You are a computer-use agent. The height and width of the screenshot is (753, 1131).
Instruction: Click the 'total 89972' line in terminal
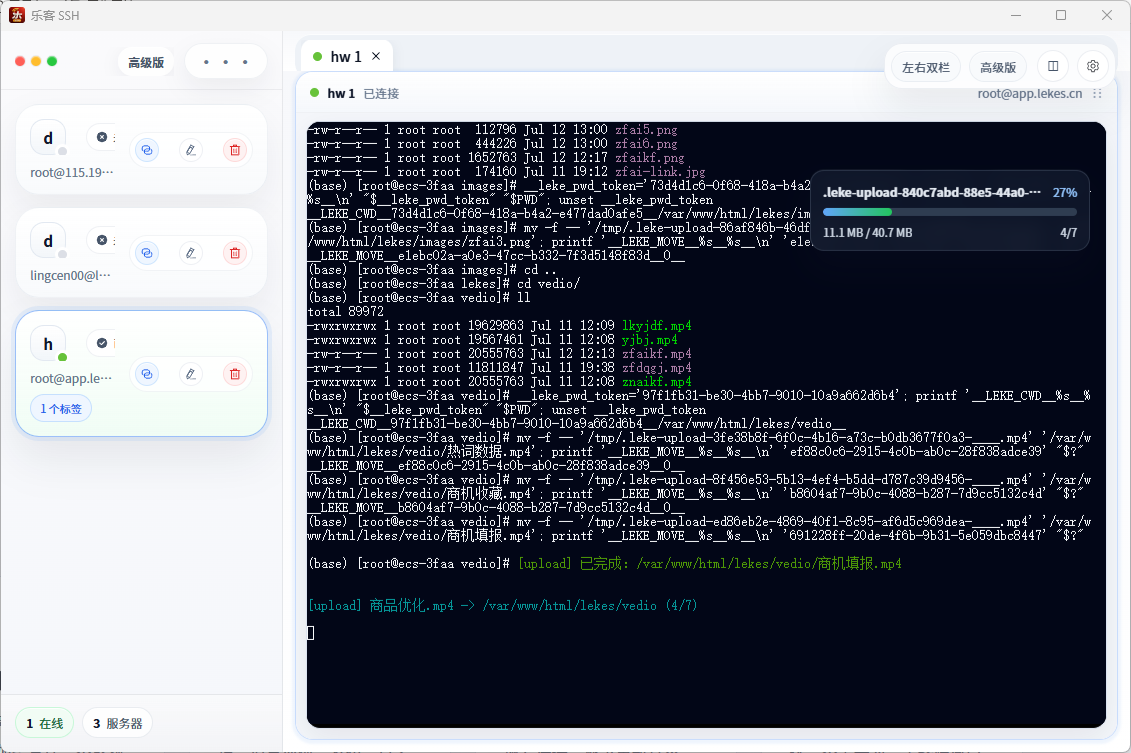(346, 312)
